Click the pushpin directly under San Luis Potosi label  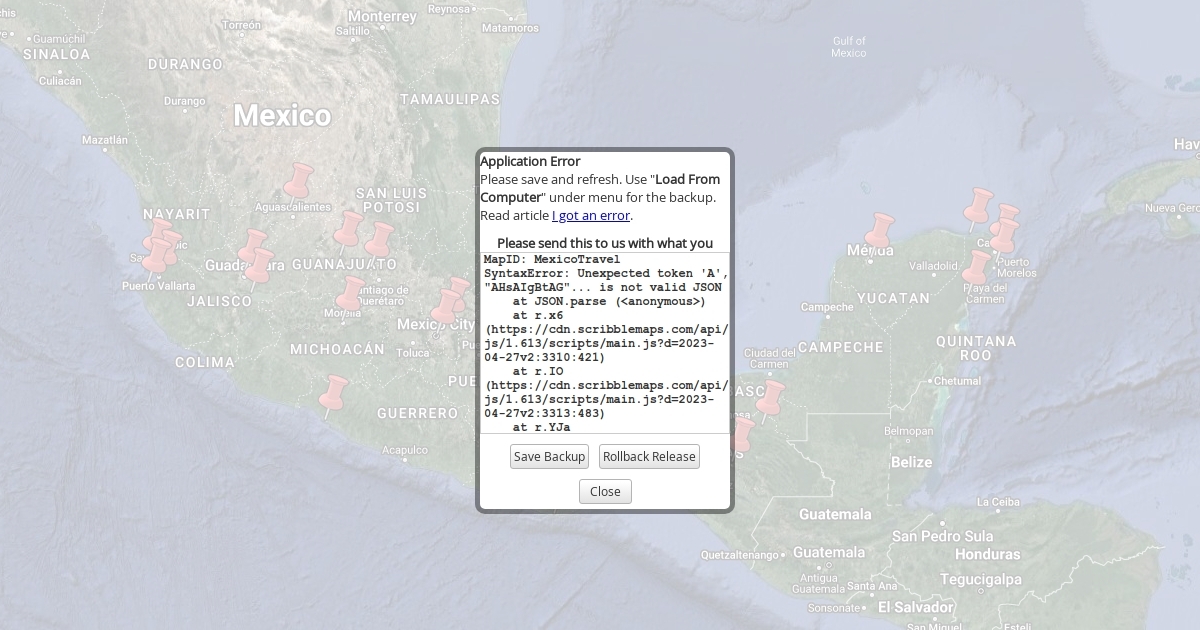pos(378,242)
